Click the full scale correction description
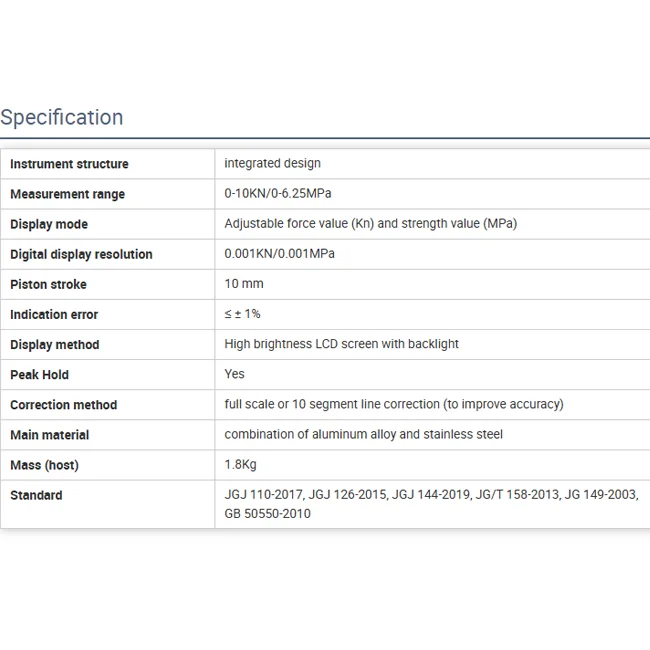 393,404
